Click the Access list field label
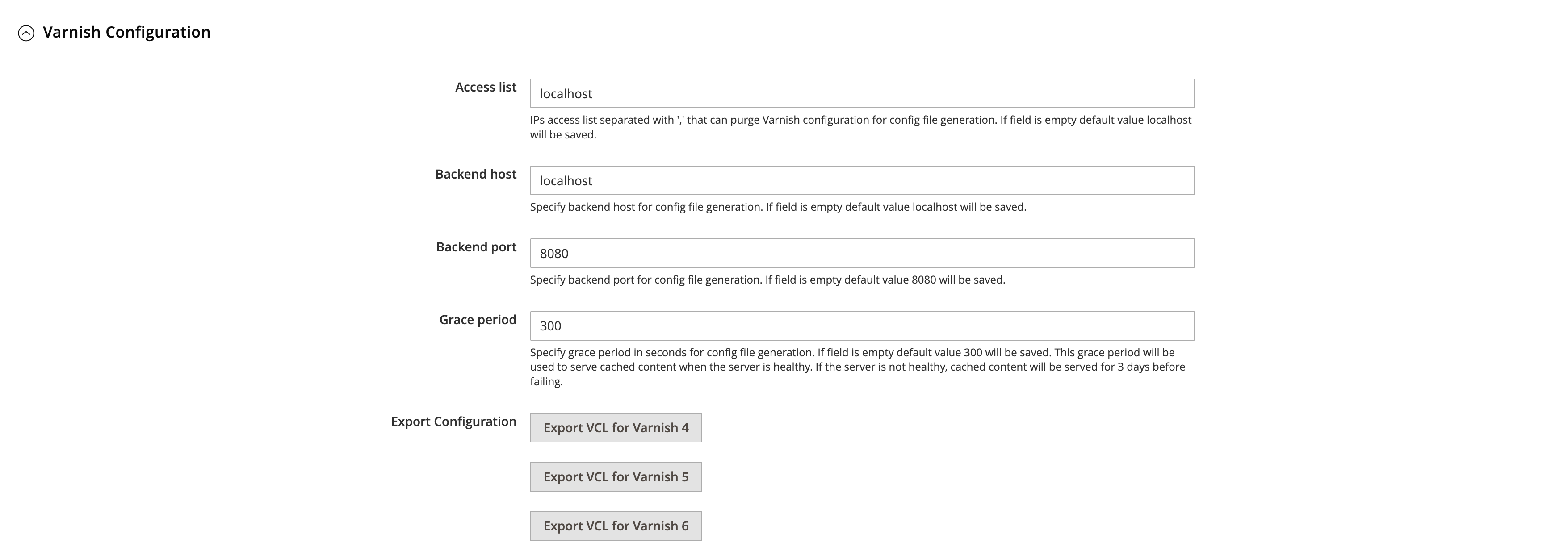Viewport: 1568px width, 559px height. tap(485, 87)
